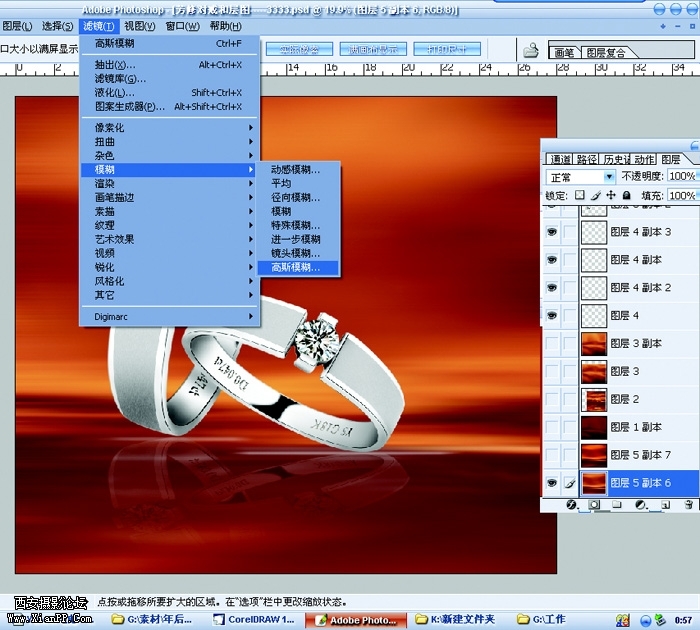Open the blend mode 正常 dropdown
Viewport: 700px width, 630px height.
coord(581,177)
